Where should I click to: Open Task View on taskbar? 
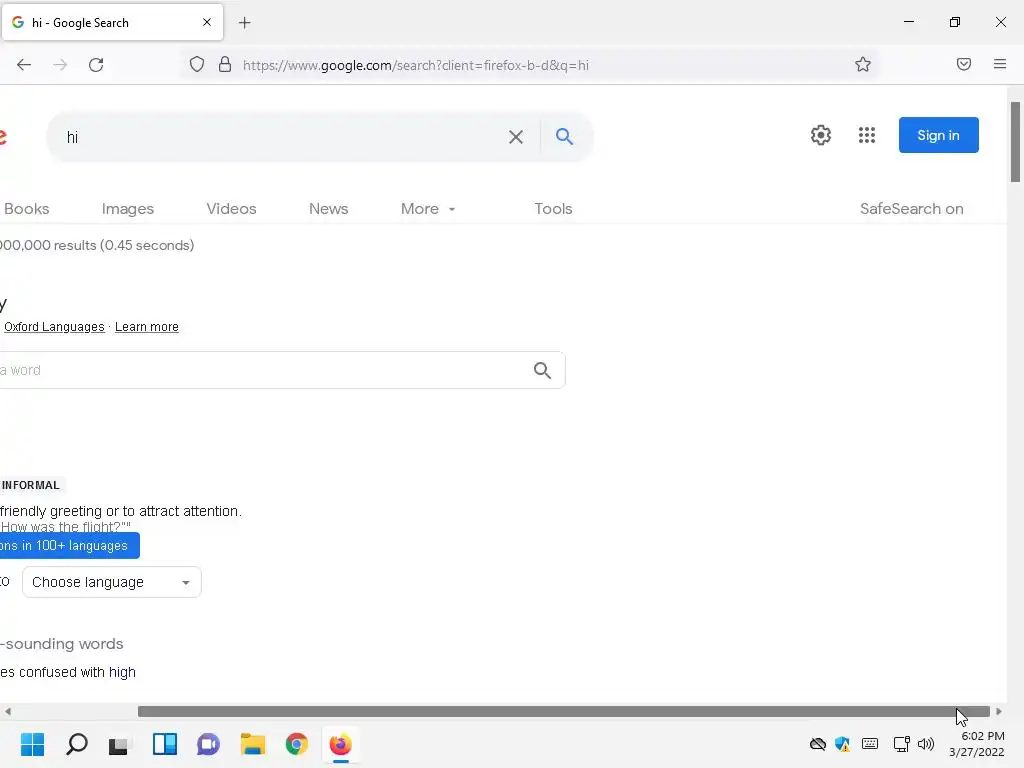[119, 744]
